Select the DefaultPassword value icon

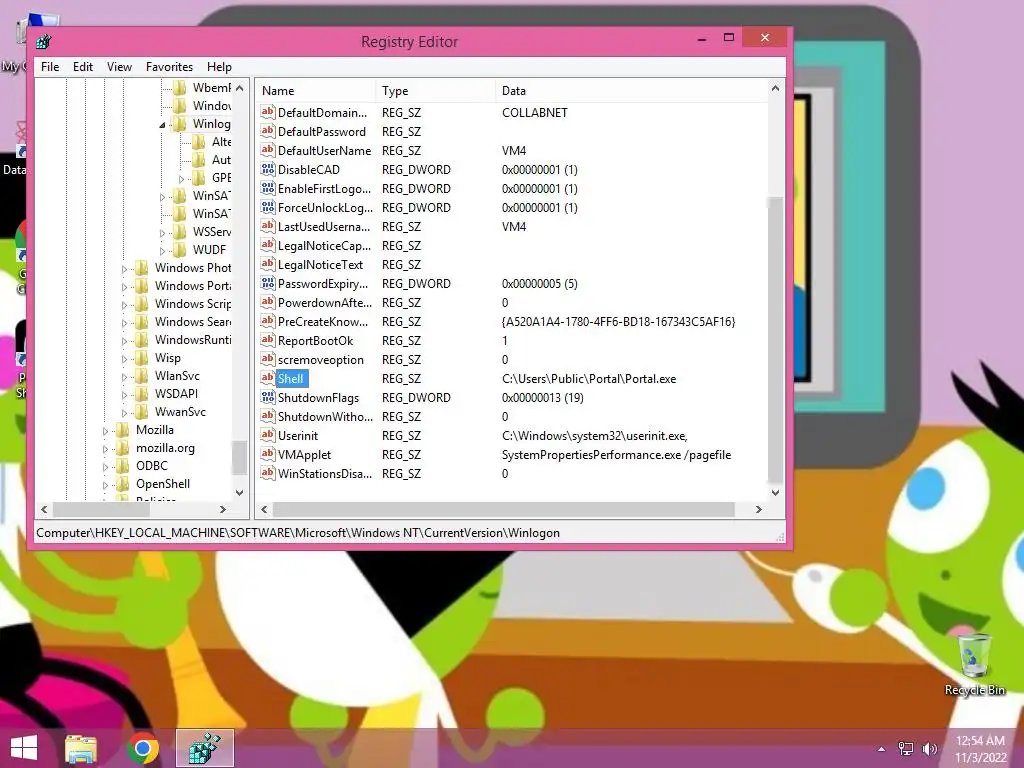tap(268, 131)
